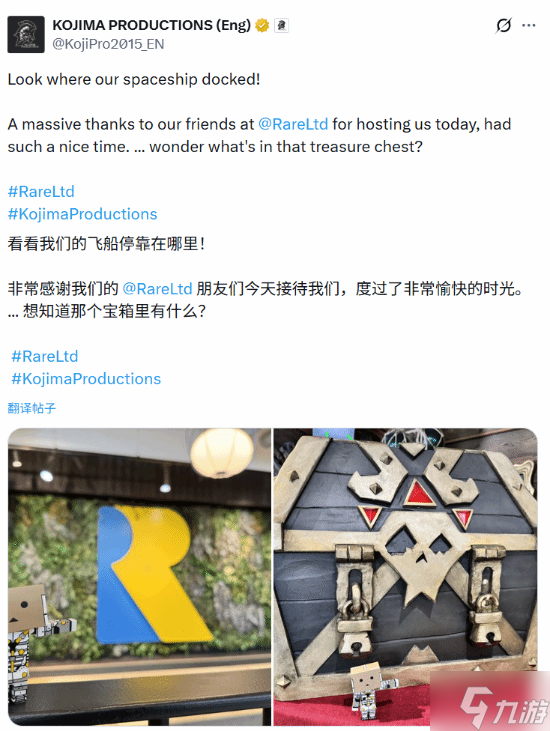Open the Kojima Productions profile avatar
Viewport: 550px width, 731px height.
26,34
